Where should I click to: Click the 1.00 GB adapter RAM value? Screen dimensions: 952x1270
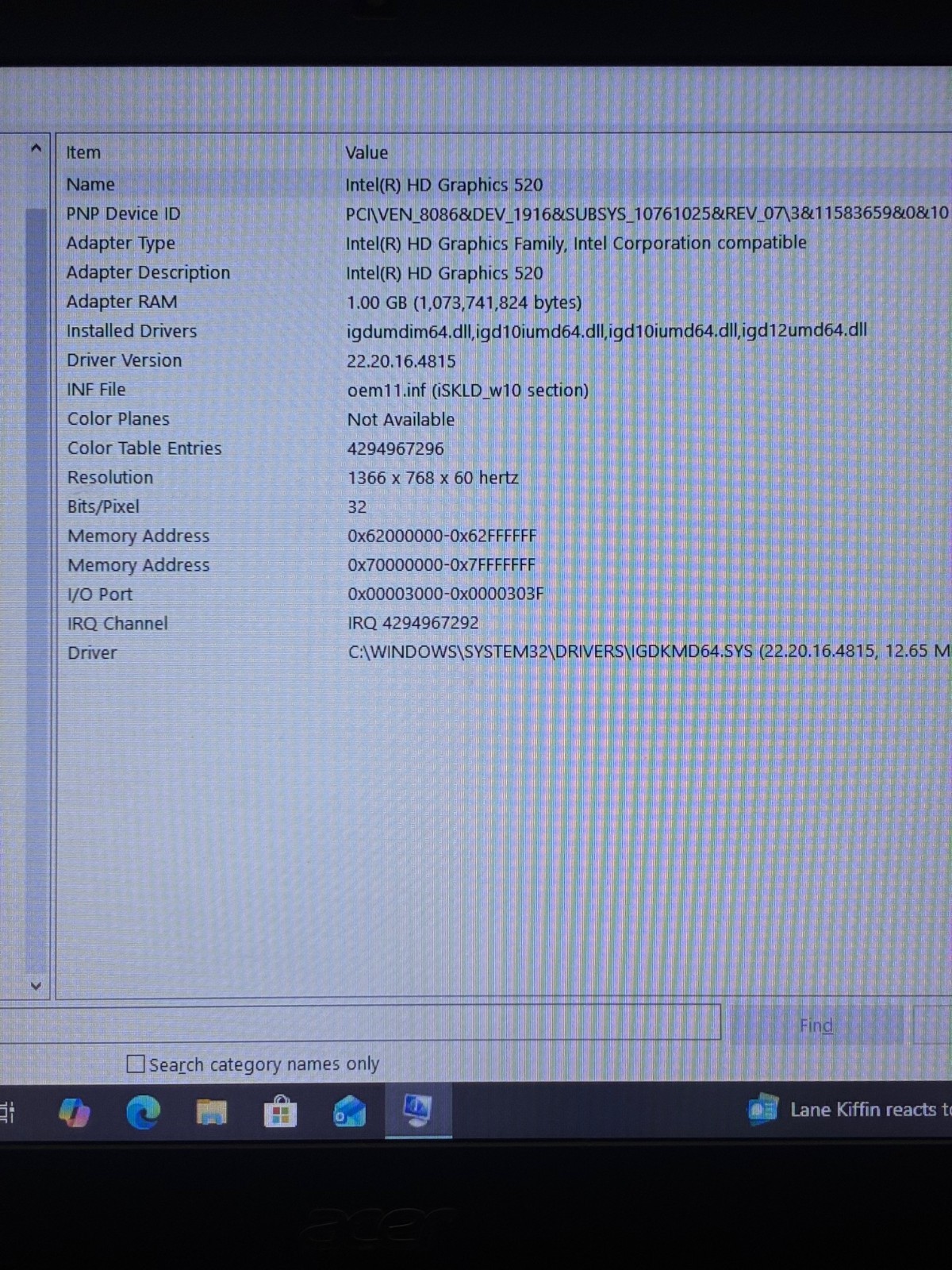(464, 302)
